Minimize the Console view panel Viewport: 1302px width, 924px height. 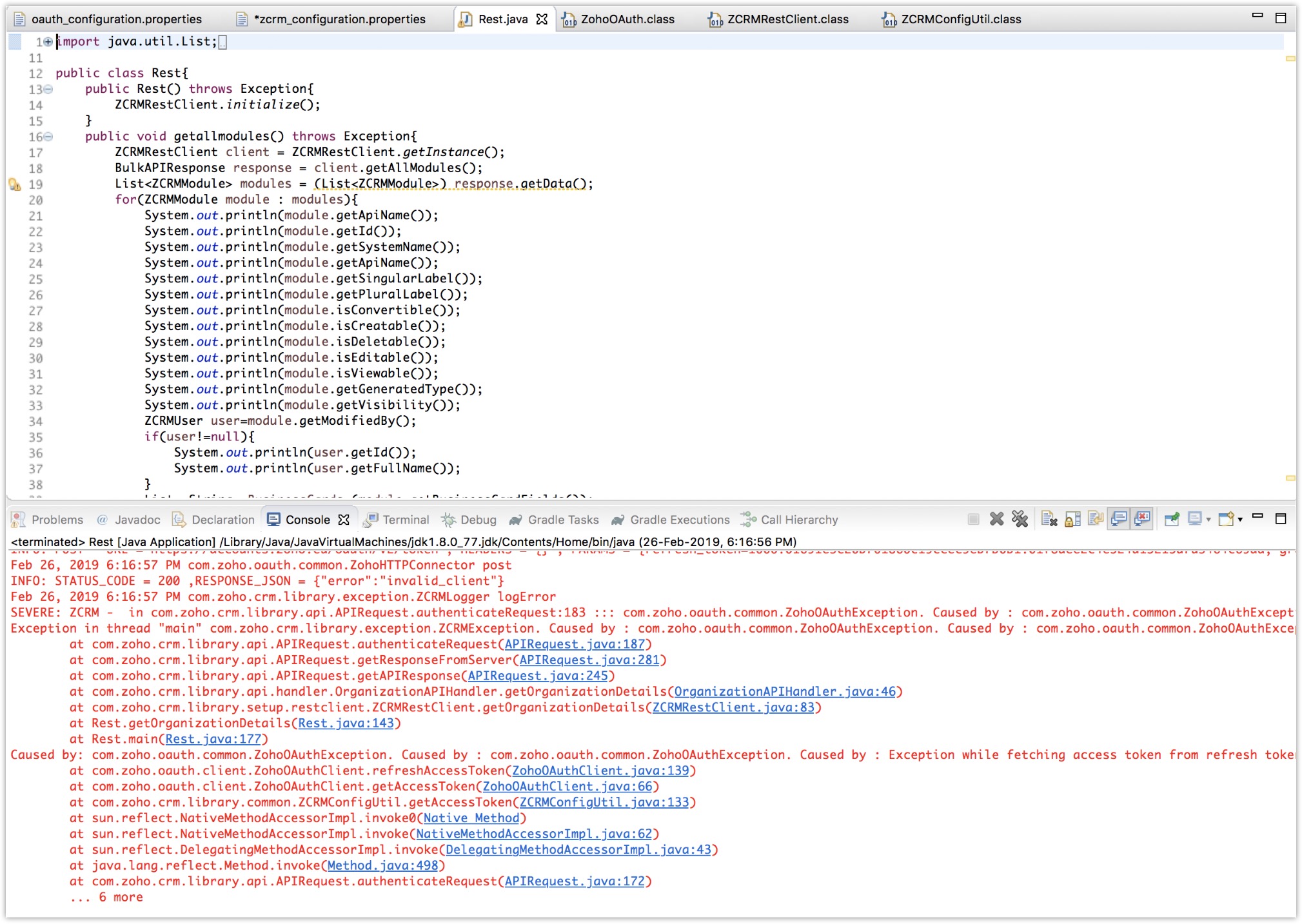pyautogui.click(x=1258, y=517)
